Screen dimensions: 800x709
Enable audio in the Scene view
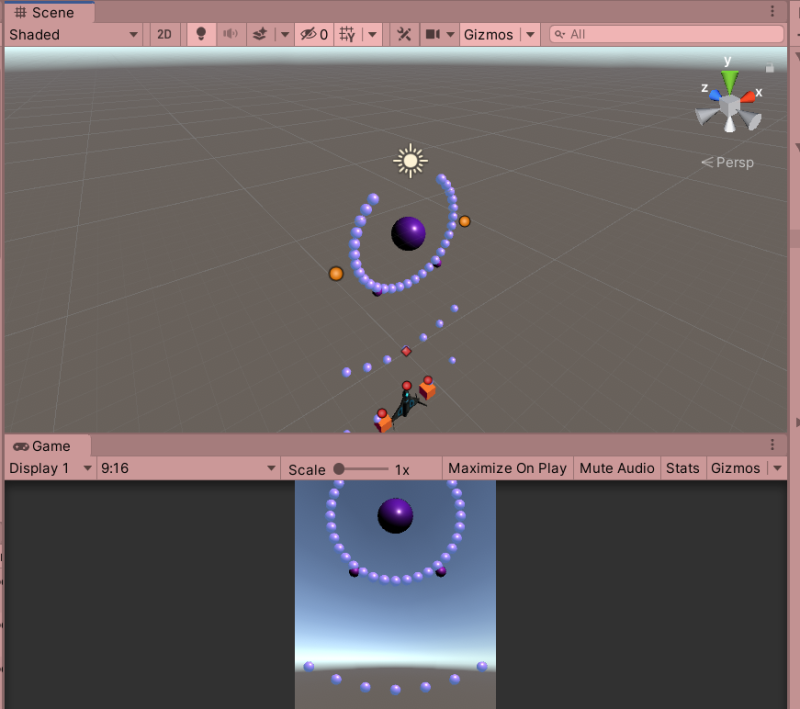[232, 34]
